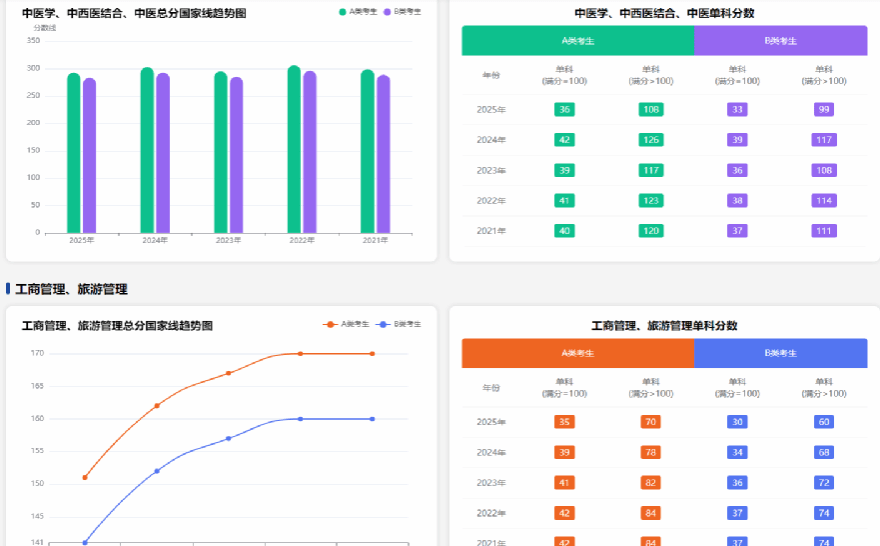The image size is (880, 546).
Task: Select the purple B类考生 table header tab
Action: (780, 41)
